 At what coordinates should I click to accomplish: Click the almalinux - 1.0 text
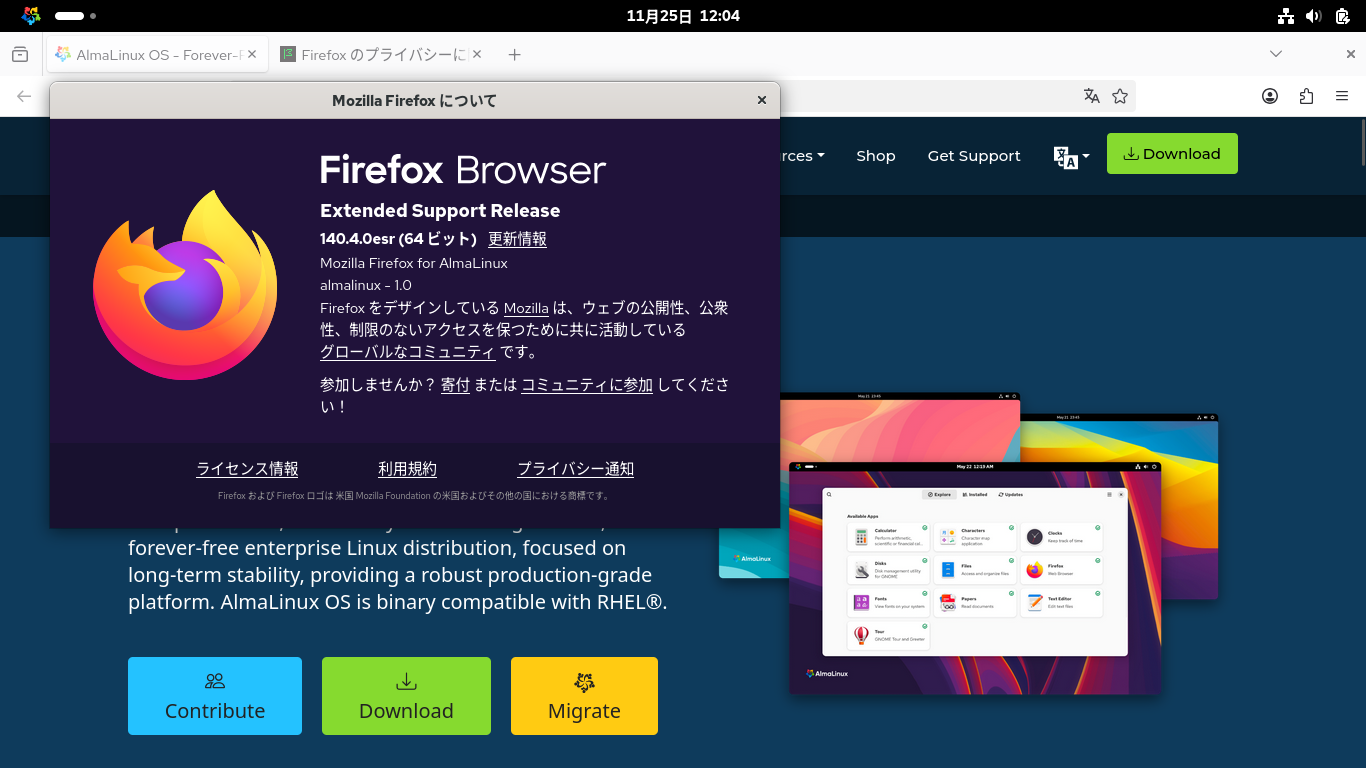click(x=366, y=285)
